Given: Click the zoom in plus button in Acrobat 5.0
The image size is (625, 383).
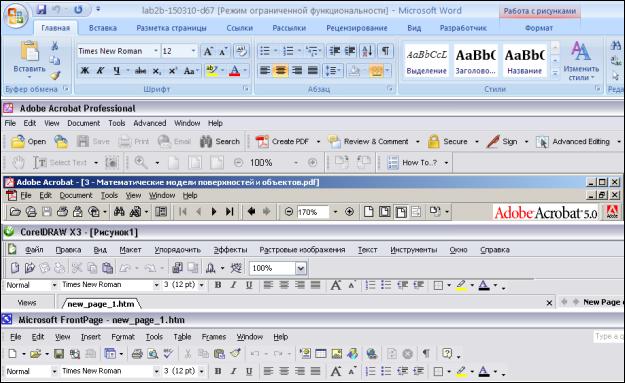Looking at the screenshot, I should pyautogui.click(x=349, y=212).
